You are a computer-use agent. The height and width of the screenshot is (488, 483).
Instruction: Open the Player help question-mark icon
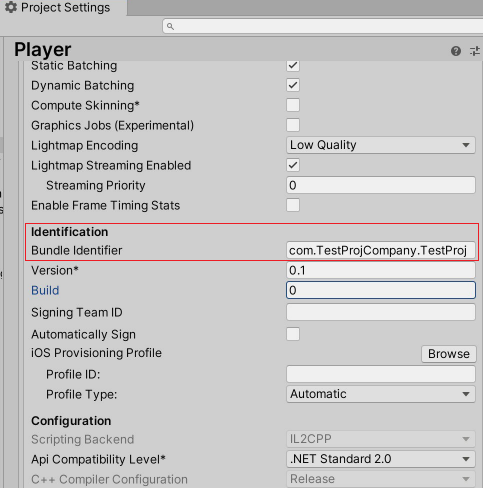[456, 51]
